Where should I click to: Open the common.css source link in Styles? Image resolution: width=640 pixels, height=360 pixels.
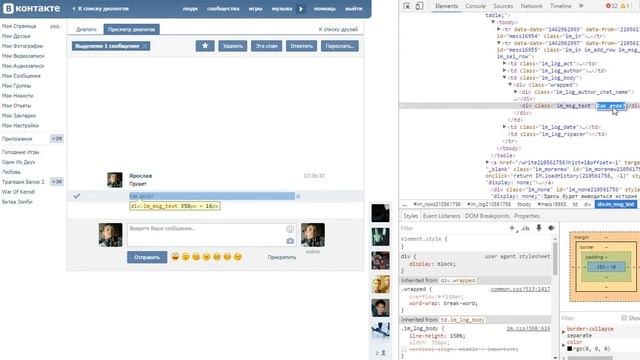point(520,289)
